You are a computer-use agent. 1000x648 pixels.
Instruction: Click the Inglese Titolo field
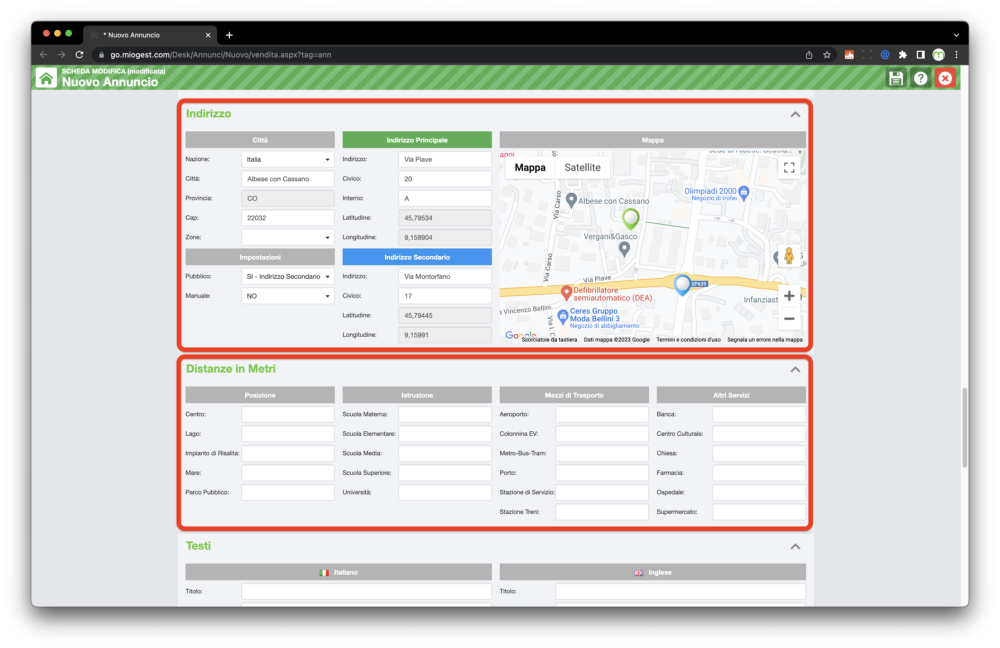pyautogui.click(x=680, y=592)
